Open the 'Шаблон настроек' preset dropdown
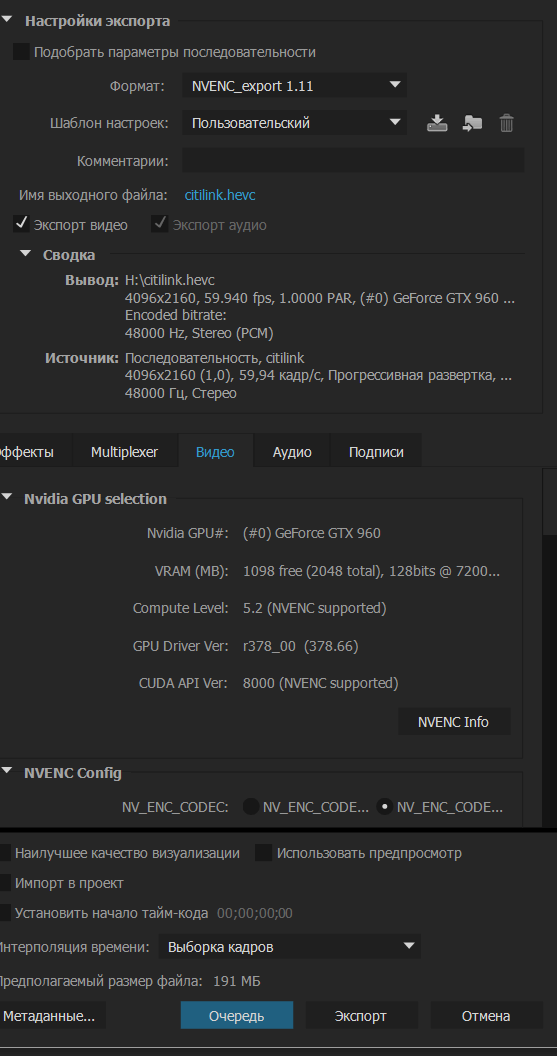This screenshot has width=557, height=1056. pyautogui.click(x=294, y=123)
